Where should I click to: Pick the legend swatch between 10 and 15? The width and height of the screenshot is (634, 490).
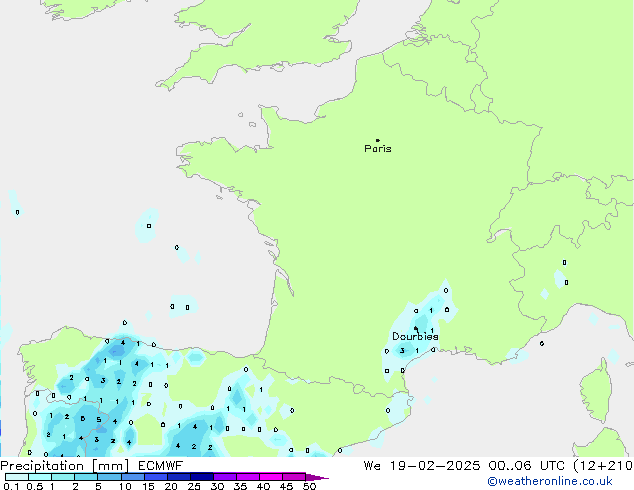(132, 477)
